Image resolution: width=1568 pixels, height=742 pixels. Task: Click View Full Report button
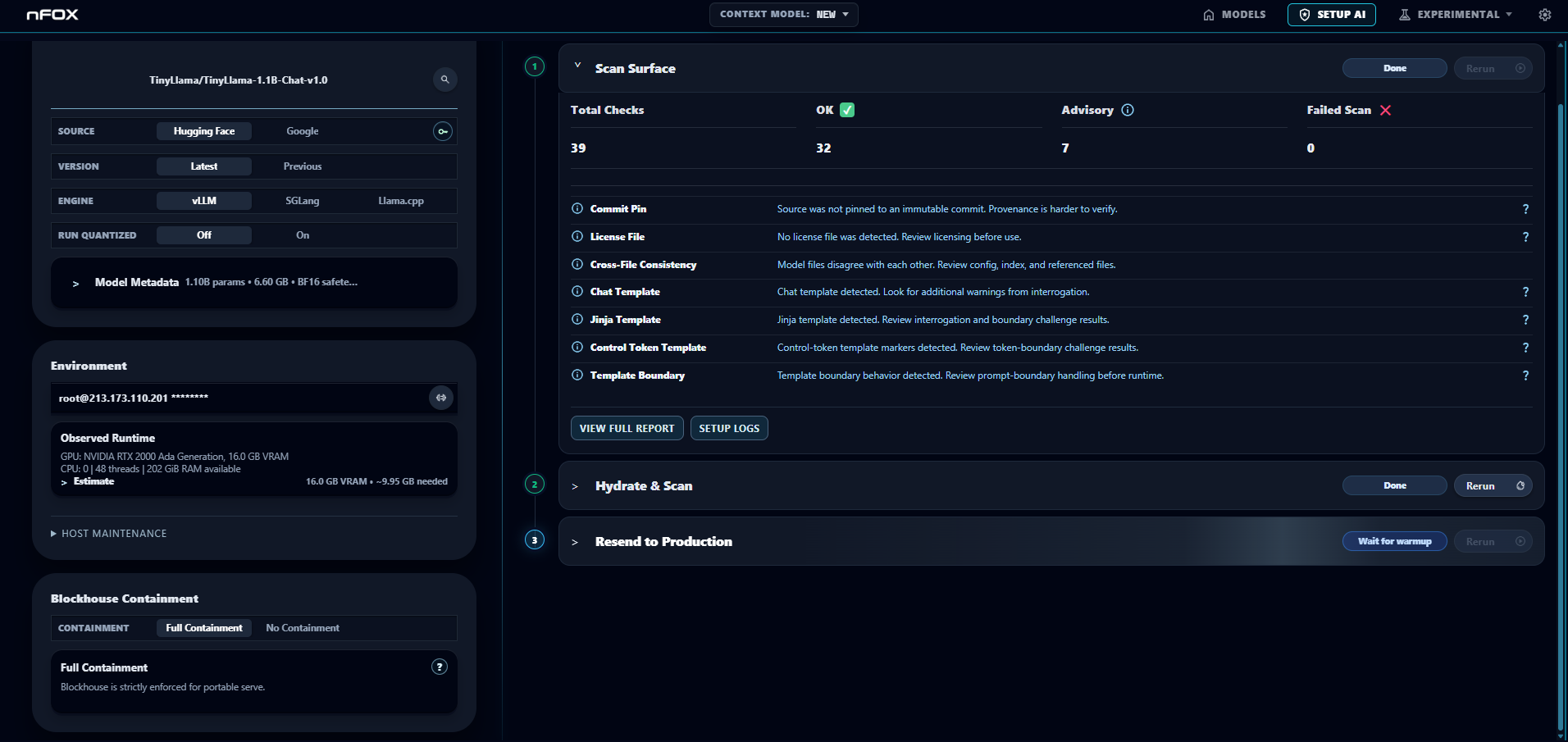pos(627,429)
